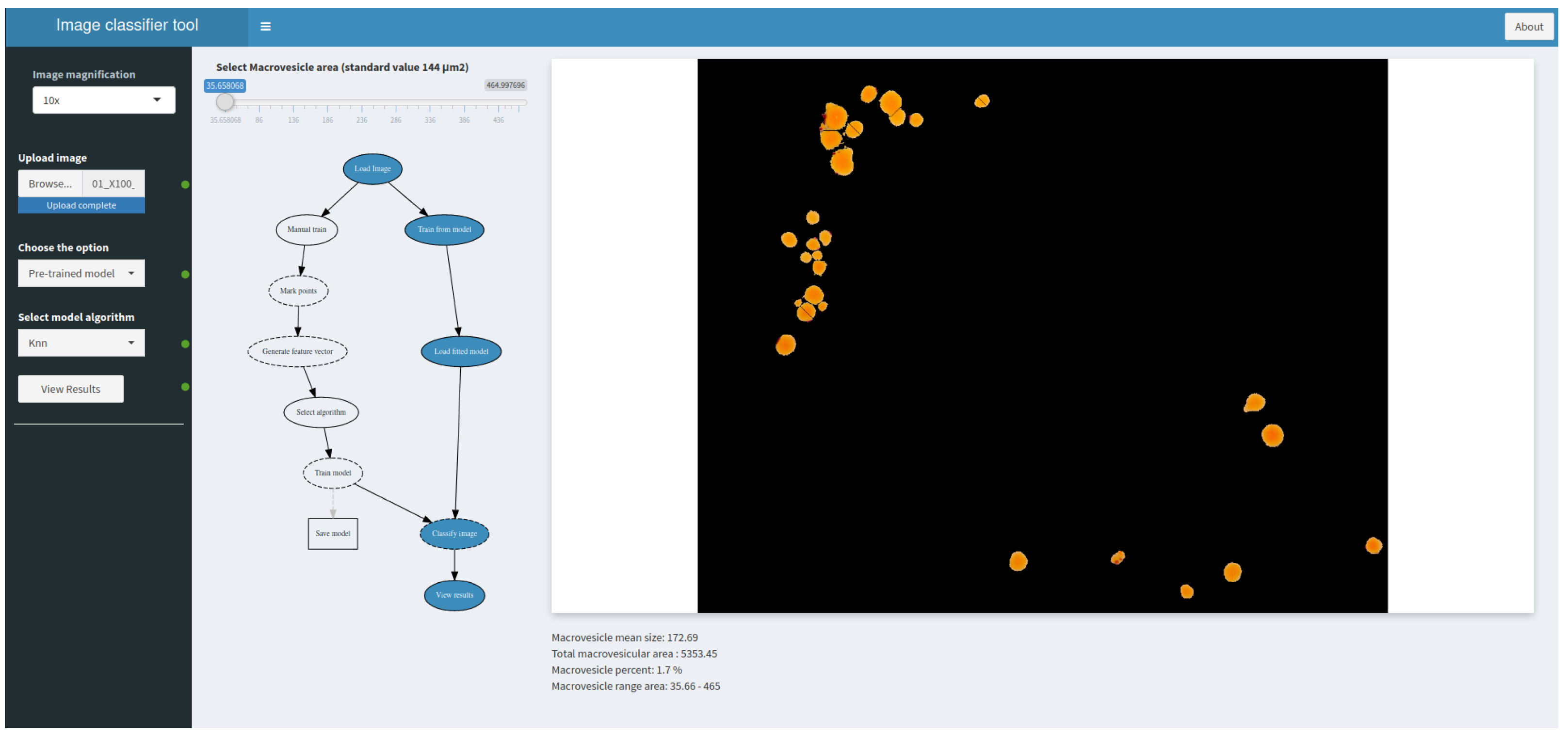Click green status dot beside View Results
Image resolution: width=1568 pixels, height=737 pixels.
(x=186, y=387)
